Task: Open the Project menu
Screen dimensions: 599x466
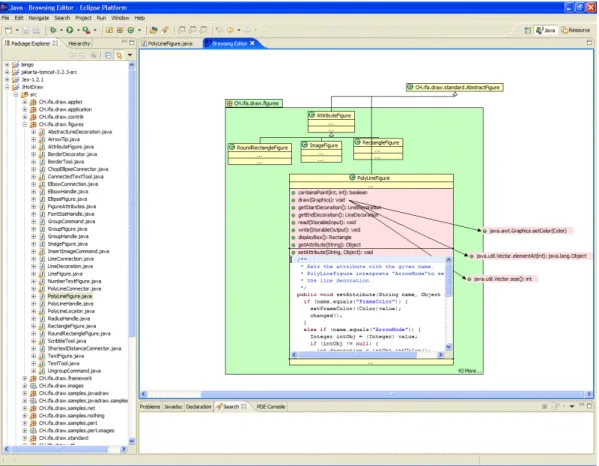Action: point(83,18)
